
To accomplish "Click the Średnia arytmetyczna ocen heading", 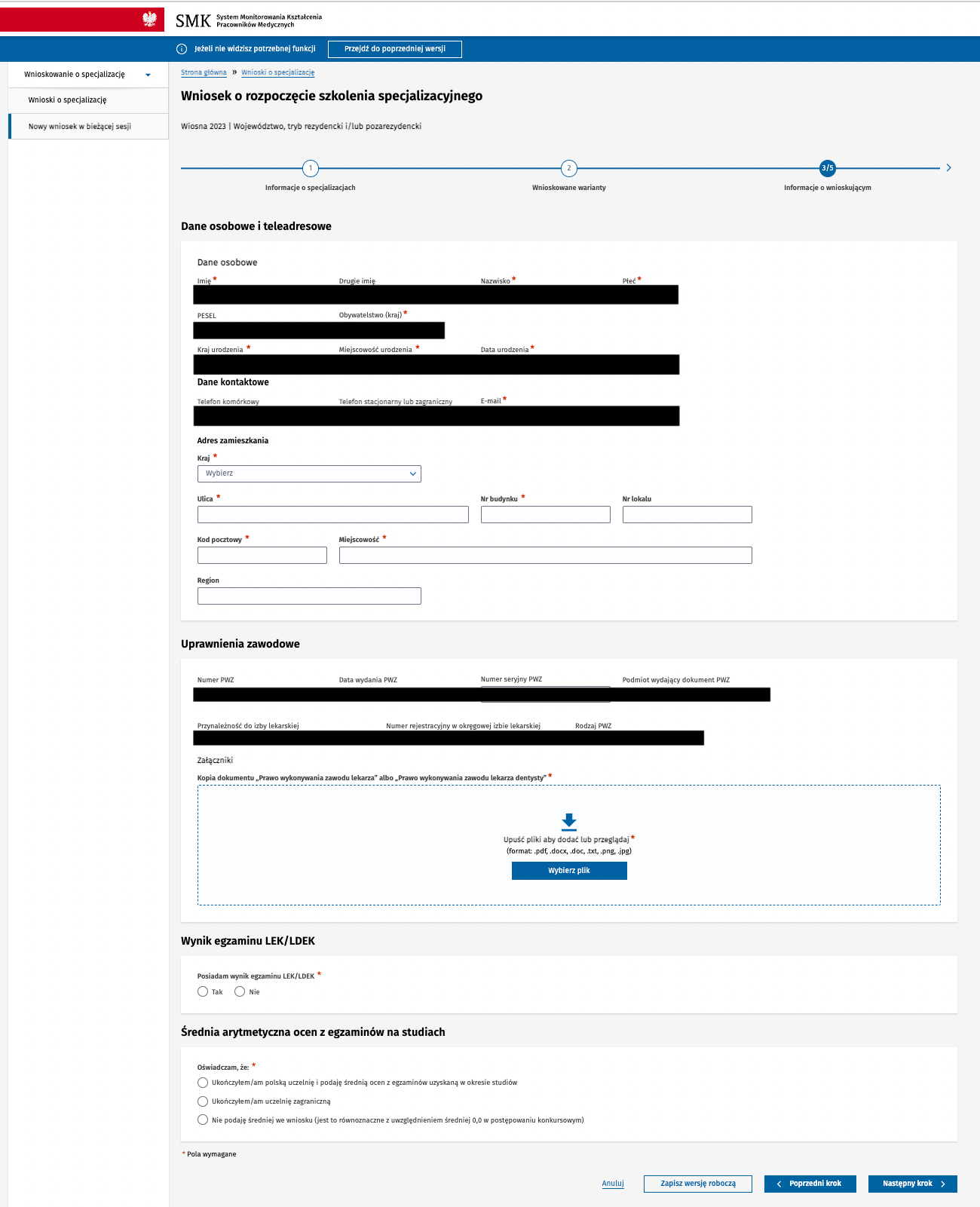I will point(313,1032).
